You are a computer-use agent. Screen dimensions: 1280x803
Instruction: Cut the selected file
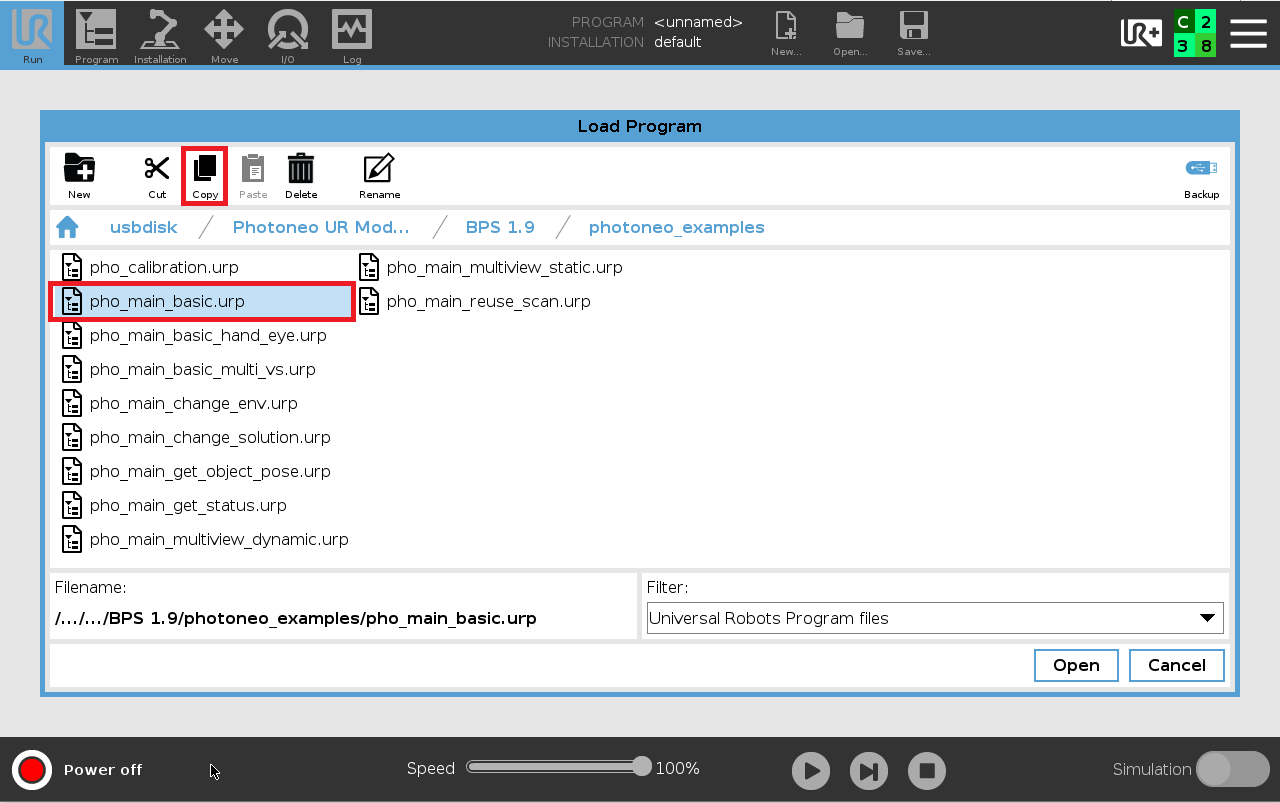click(157, 177)
